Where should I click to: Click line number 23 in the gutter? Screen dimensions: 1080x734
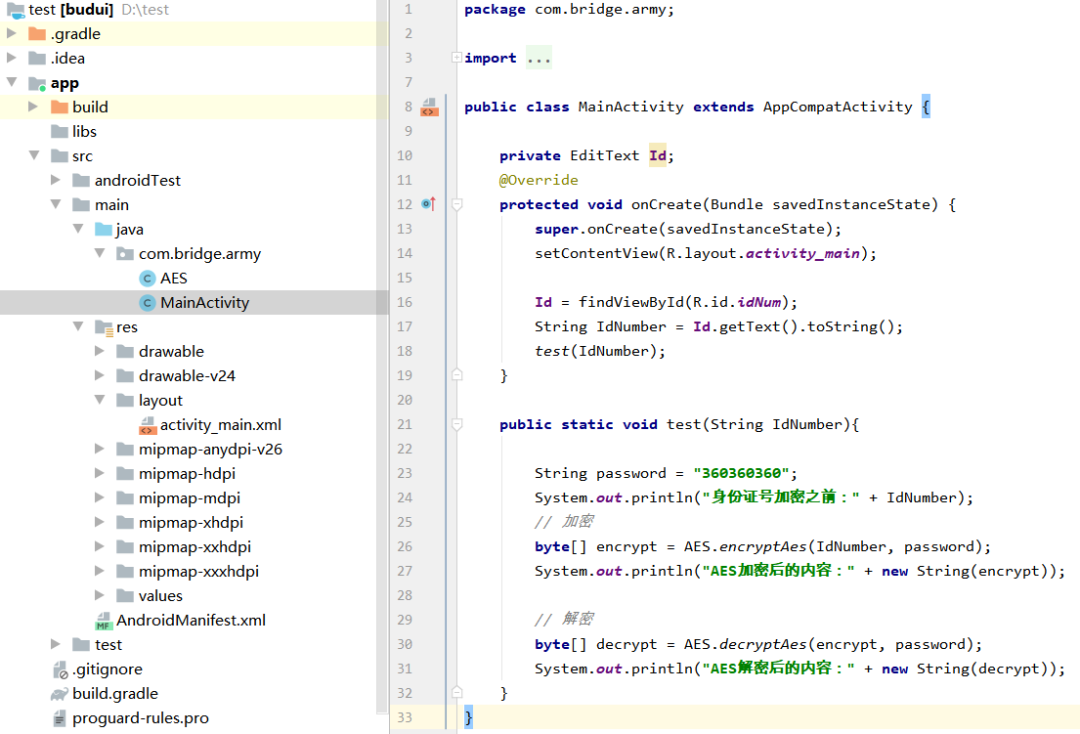coord(404,473)
